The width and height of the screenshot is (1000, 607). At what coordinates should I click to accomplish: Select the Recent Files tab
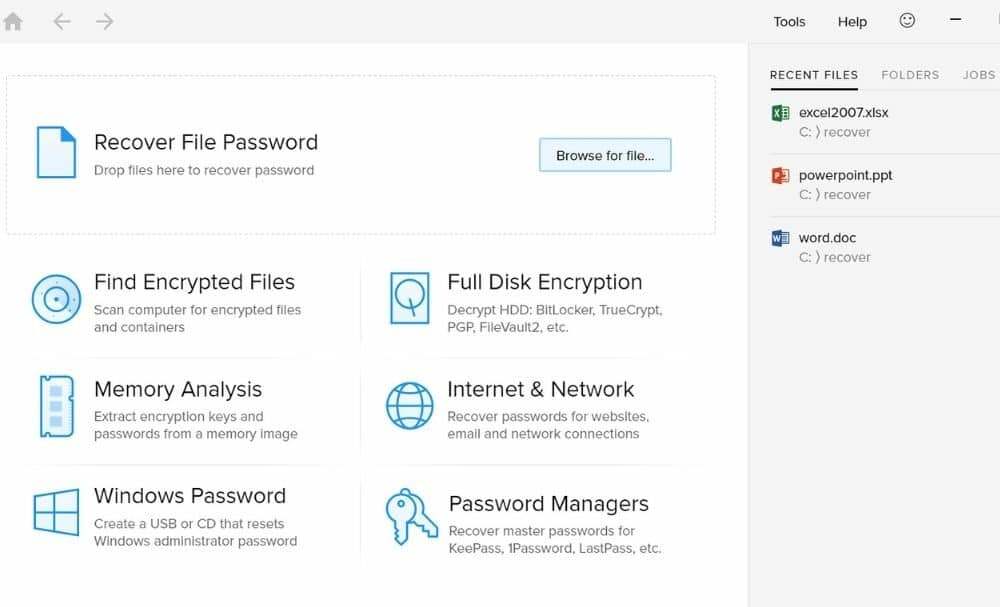tap(814, 75)
